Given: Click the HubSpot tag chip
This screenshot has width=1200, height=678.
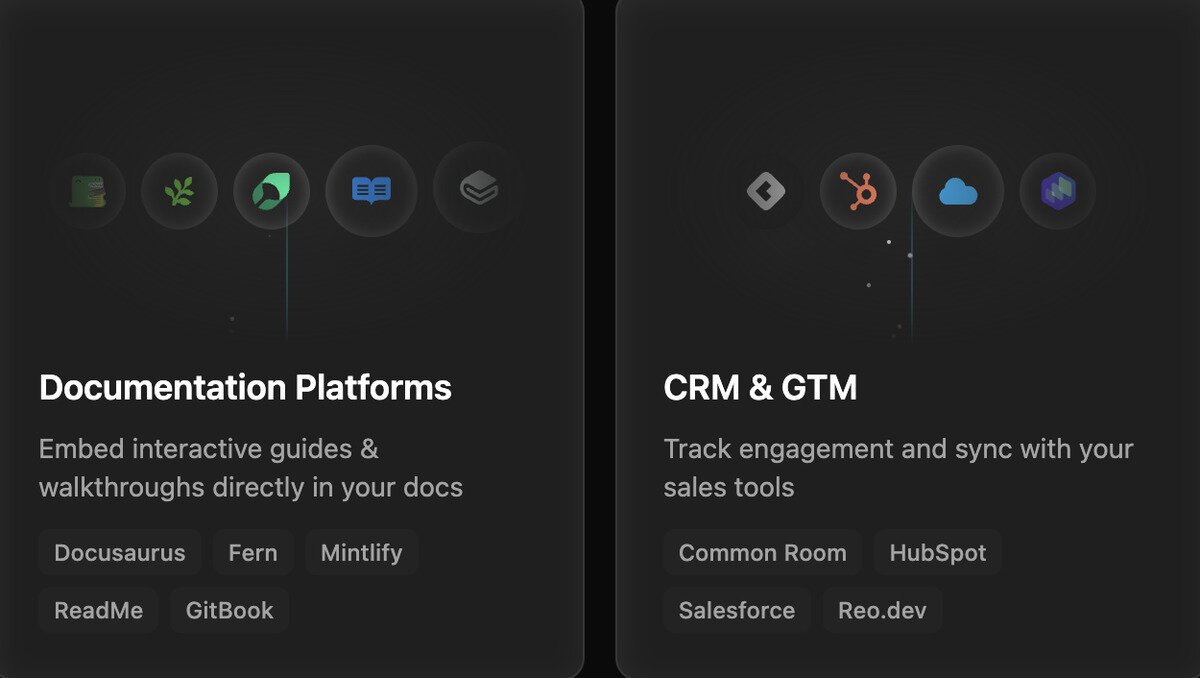Looking at the screenshot, I should pos(938,553).
